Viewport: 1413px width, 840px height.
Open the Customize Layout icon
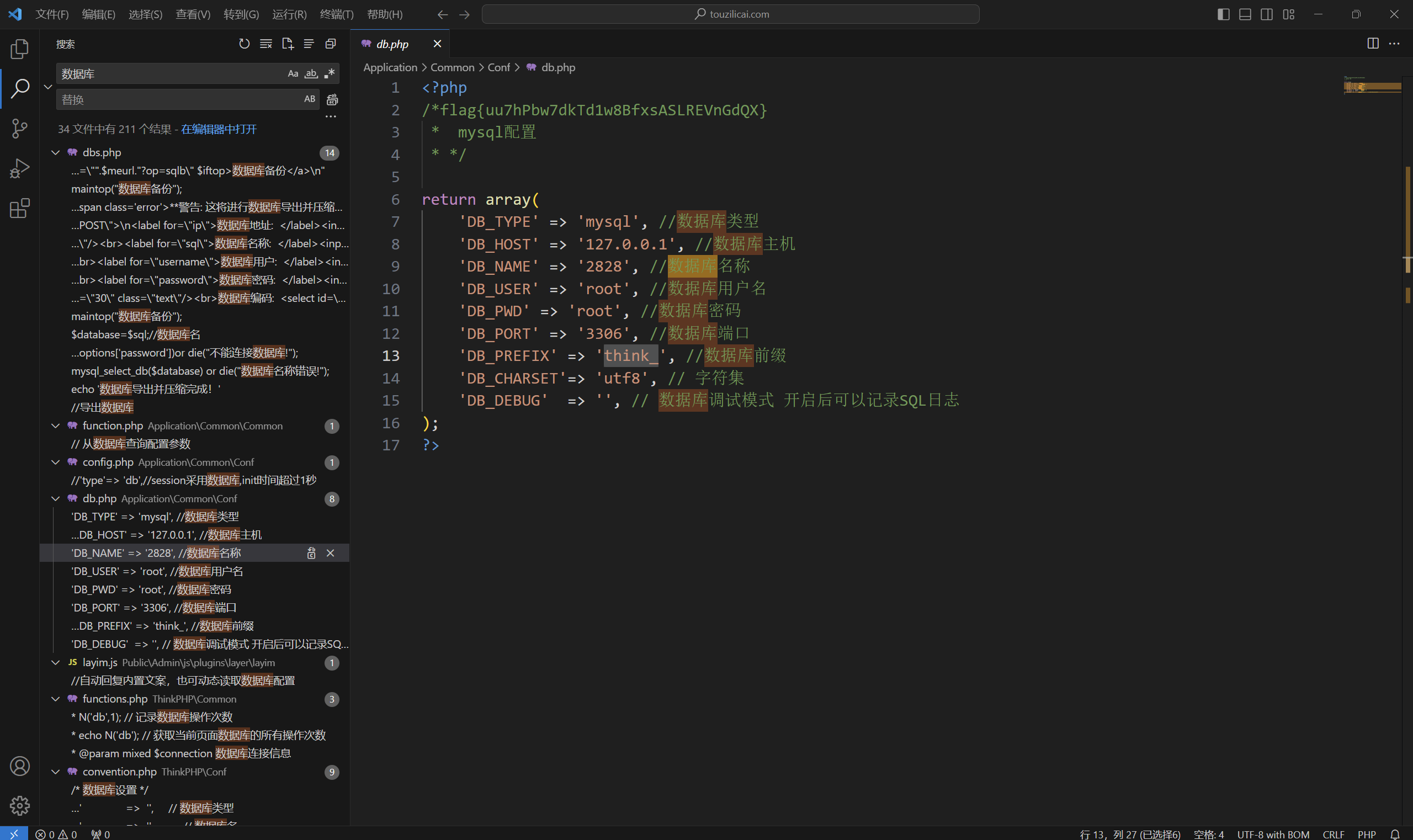[1288, 14]
